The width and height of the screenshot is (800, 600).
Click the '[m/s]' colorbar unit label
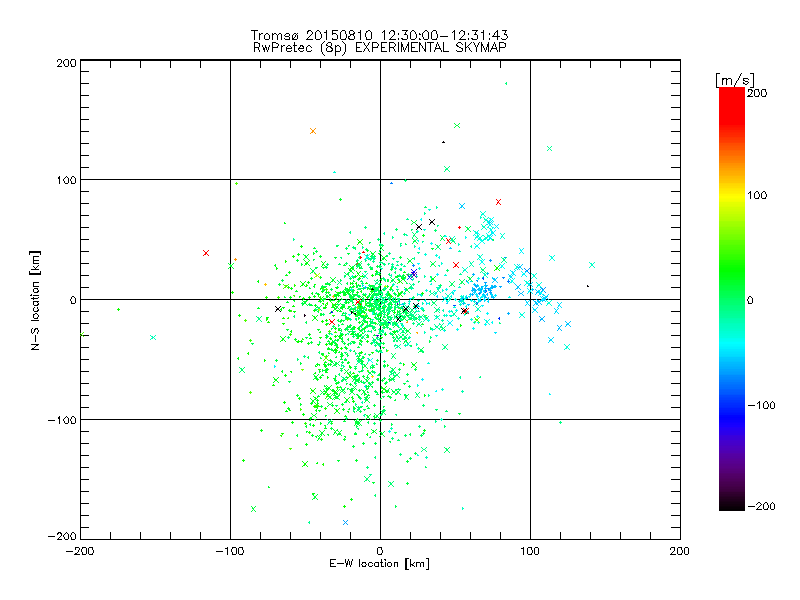click(x=735, y=80)
